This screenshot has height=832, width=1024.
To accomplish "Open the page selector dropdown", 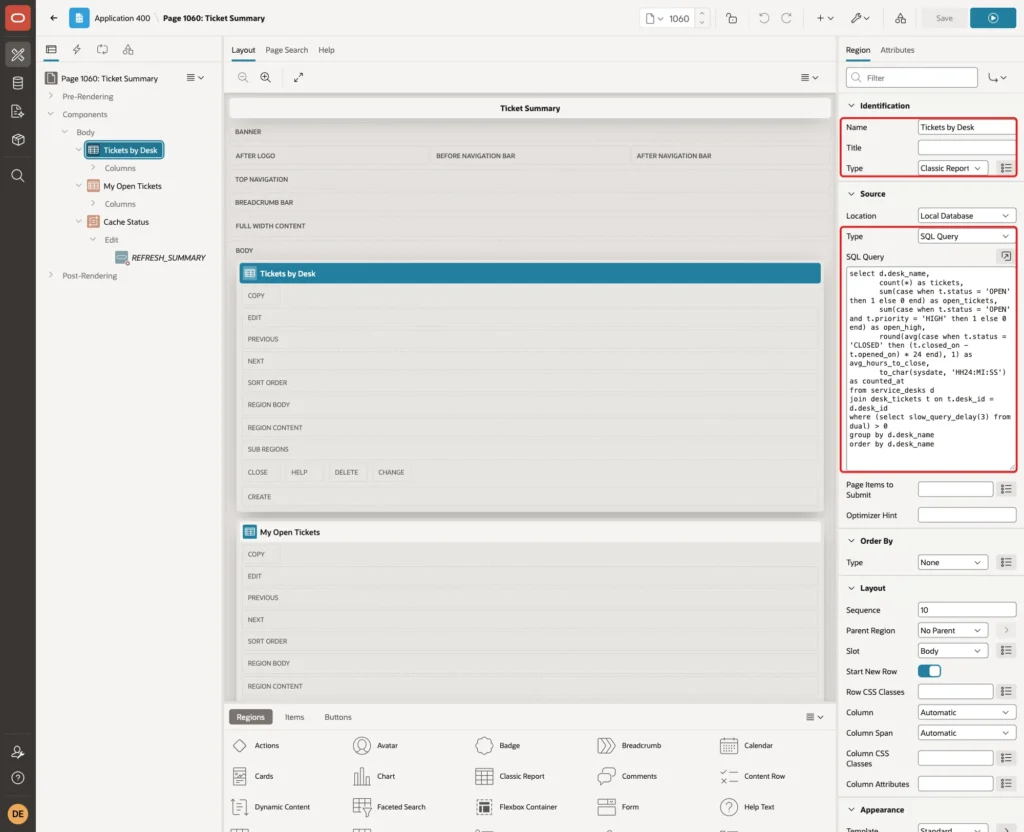I will (654, 18).
